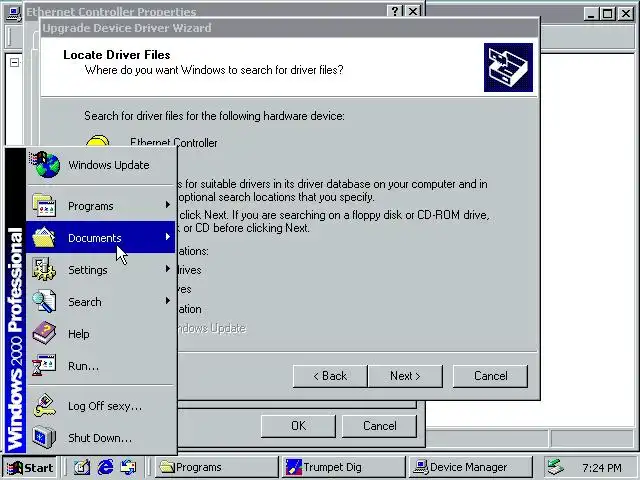Viewport: 640px width, 480px height.
Task: Switch to Programs taskbar window
Action: pos(216,467)
